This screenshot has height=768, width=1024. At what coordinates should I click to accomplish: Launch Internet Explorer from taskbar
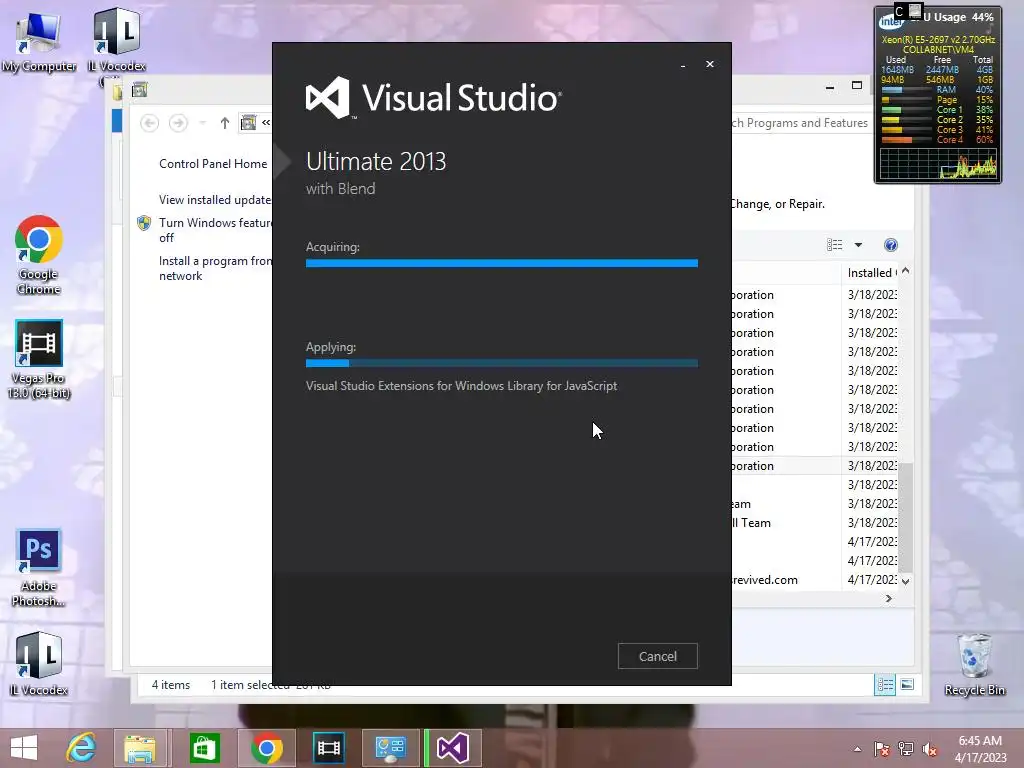[x=82, y=748]
